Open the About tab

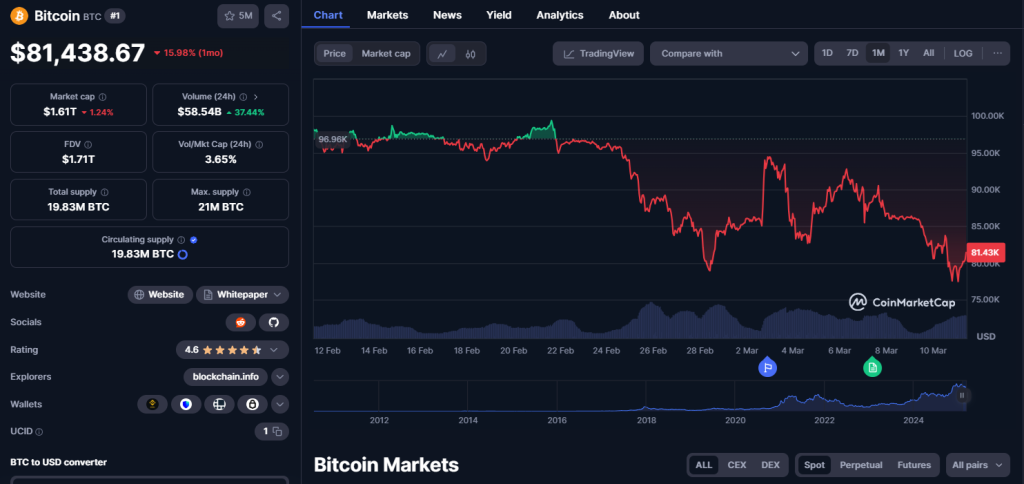click(x=624, y=15)
